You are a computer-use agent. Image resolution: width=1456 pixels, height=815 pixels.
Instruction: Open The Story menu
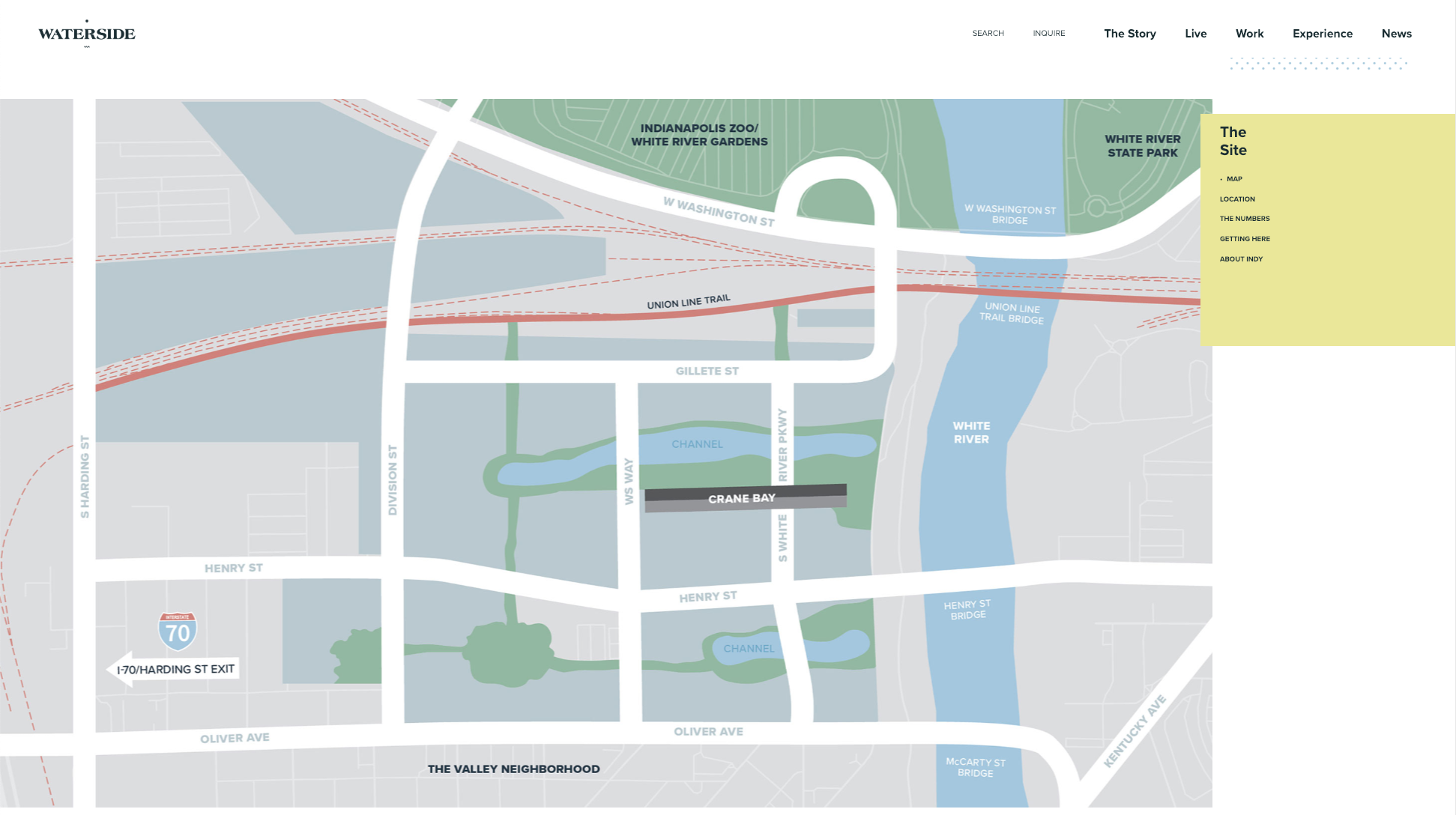tap(1129, 34)
